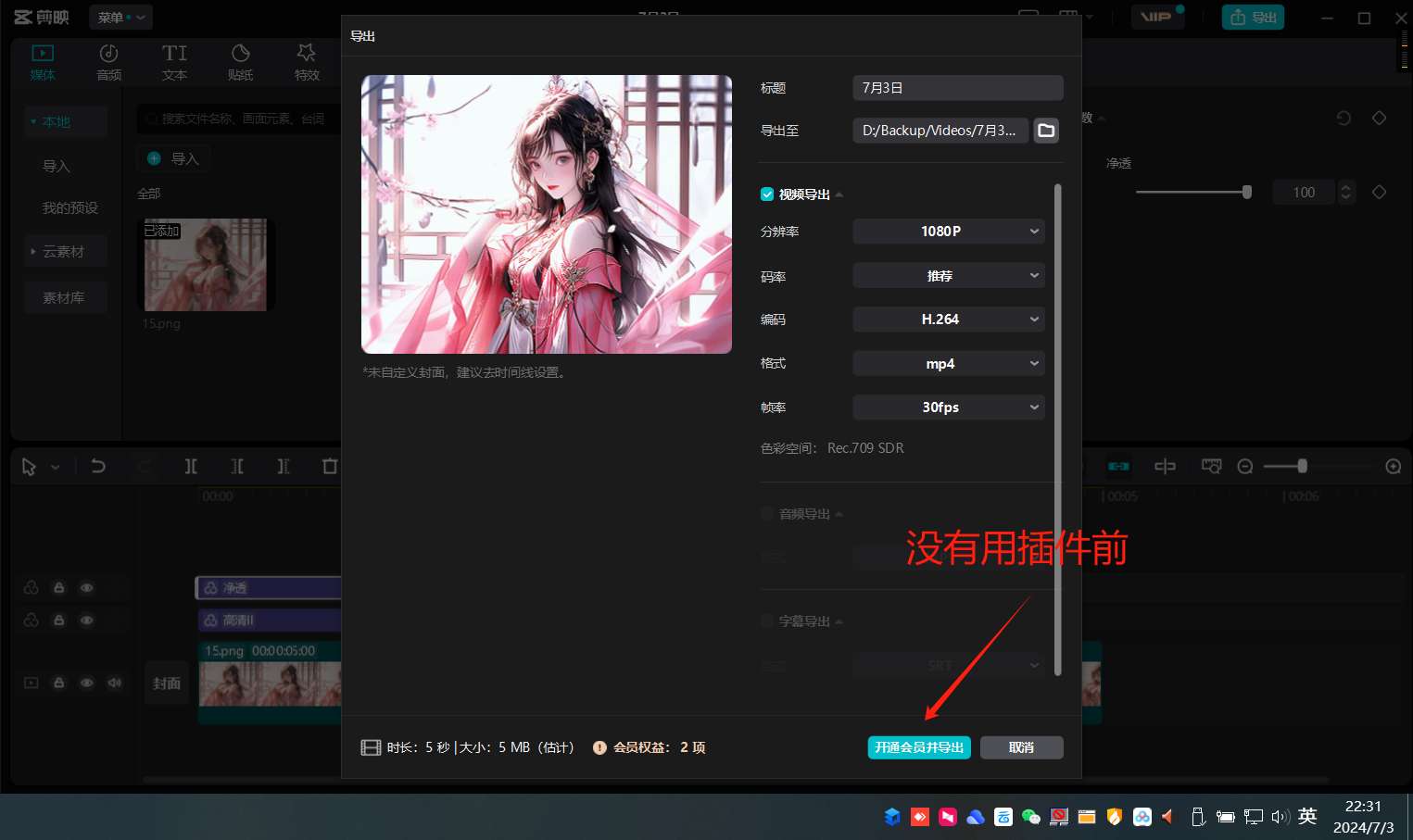Open the 菜单 menu
This screenshot has height=840, width=1413.
[x=119, y=17]
